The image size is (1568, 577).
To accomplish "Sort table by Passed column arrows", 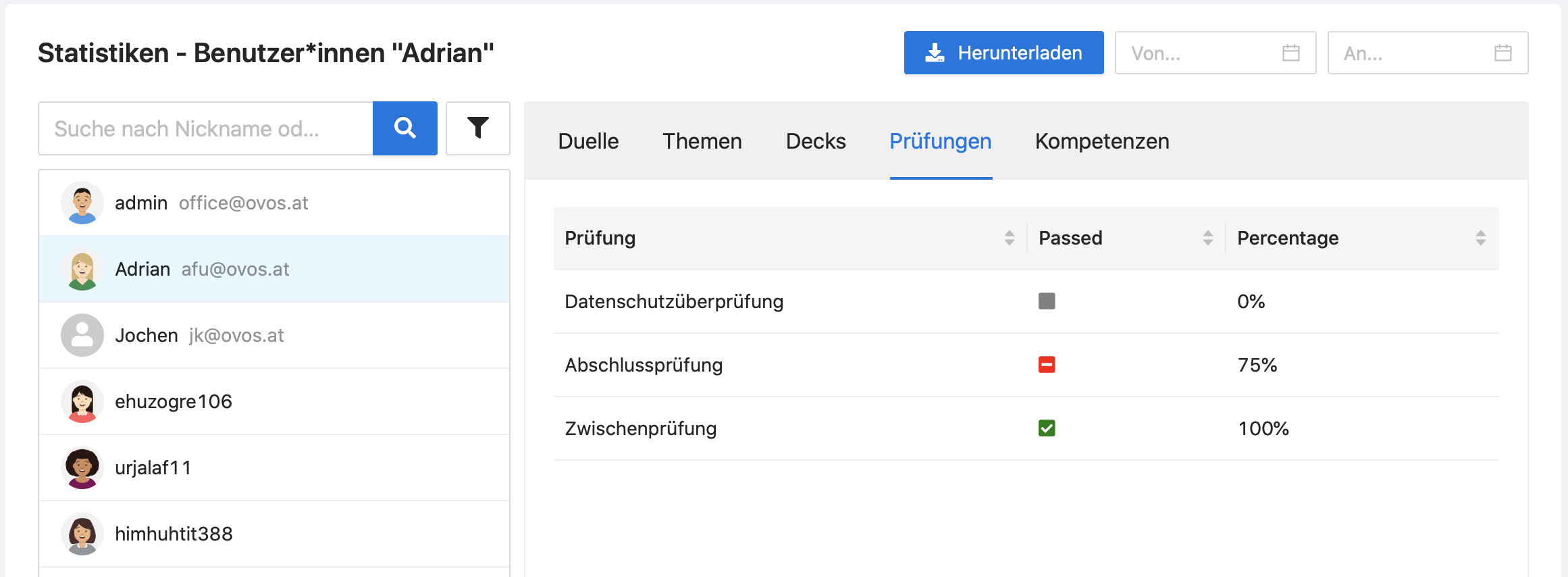I will (x=1208, y=238).
